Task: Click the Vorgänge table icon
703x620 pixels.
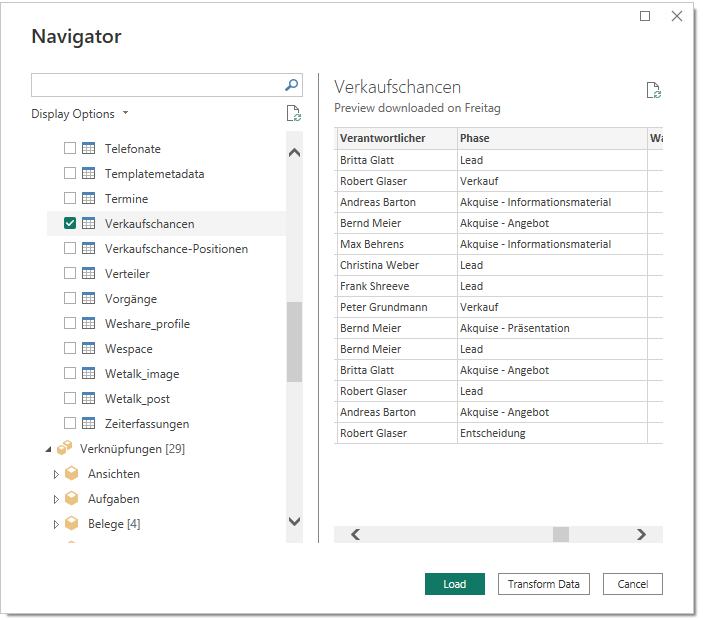Action: (89, 298)
